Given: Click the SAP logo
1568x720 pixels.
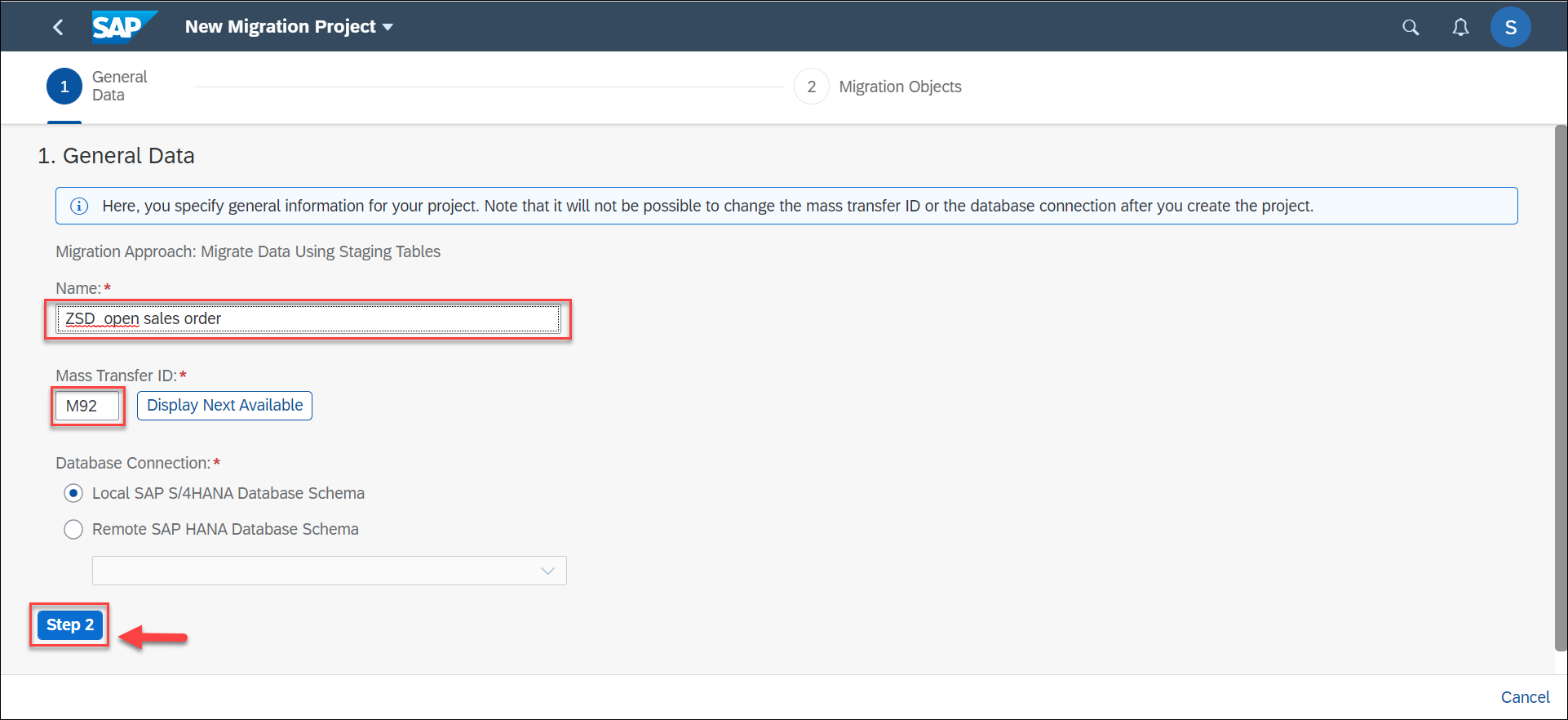Looking at the screenshot, I should coord(123,26).
